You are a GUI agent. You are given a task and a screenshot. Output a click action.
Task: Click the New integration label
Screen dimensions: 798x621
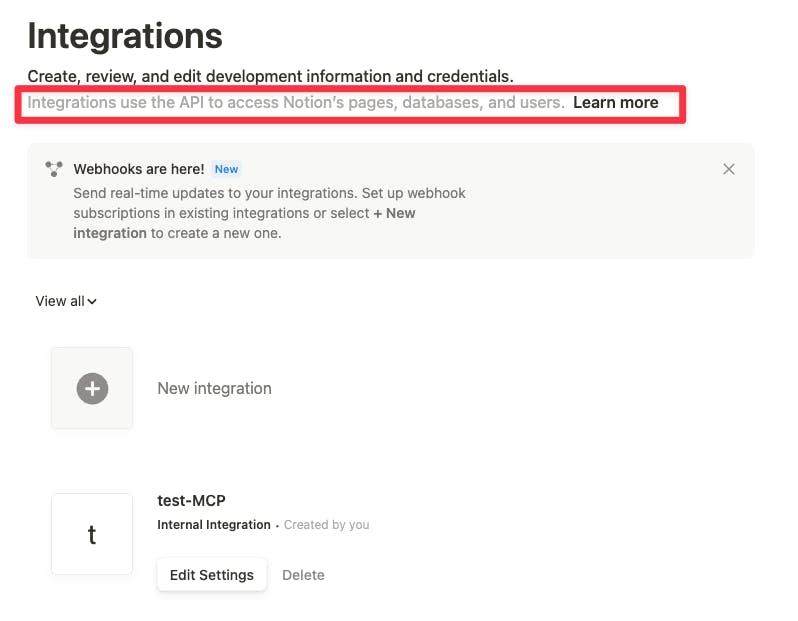pos(214,388)
